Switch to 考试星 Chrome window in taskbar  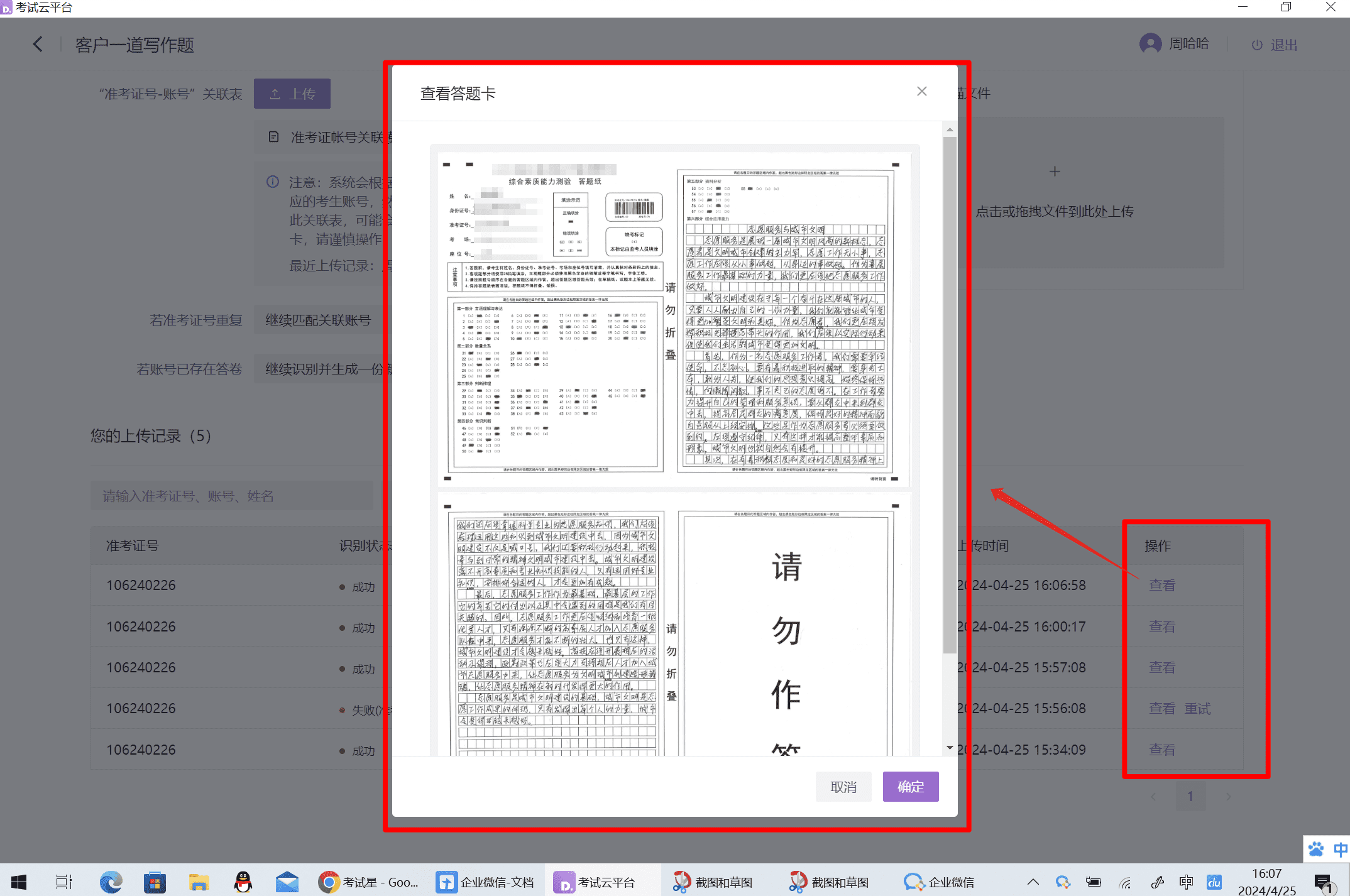[369, 882]
